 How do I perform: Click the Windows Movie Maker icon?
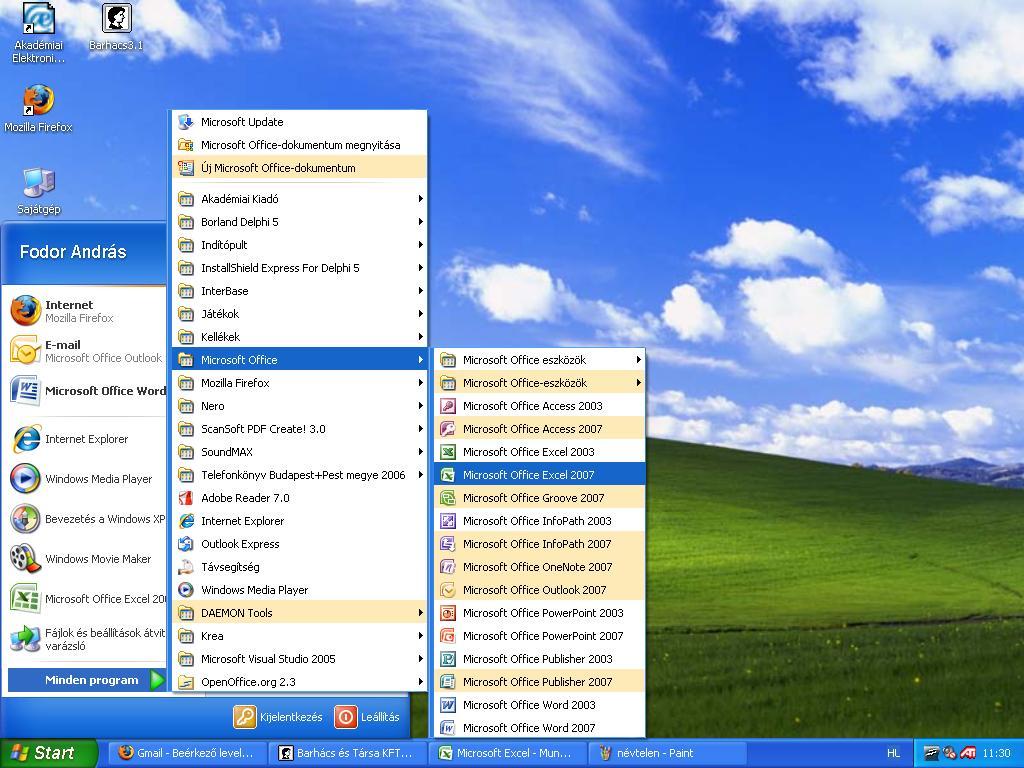coord(25,558)
